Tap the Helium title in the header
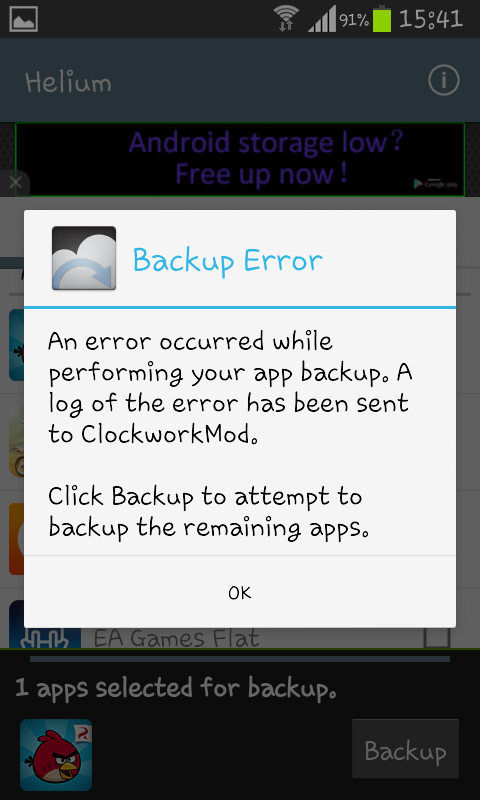The height and width of the screenshot is (800, 480). (68, 82)
